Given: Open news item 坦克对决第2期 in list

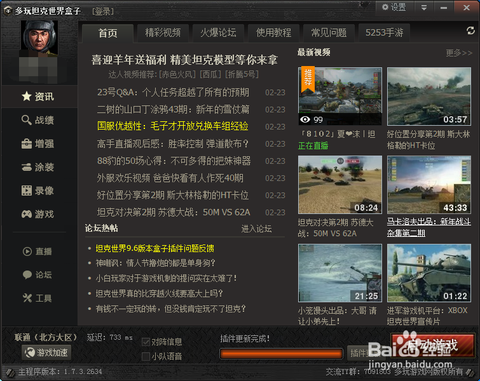Looking at the screenshot, I should pyautogui.click(x=173, y=212).
